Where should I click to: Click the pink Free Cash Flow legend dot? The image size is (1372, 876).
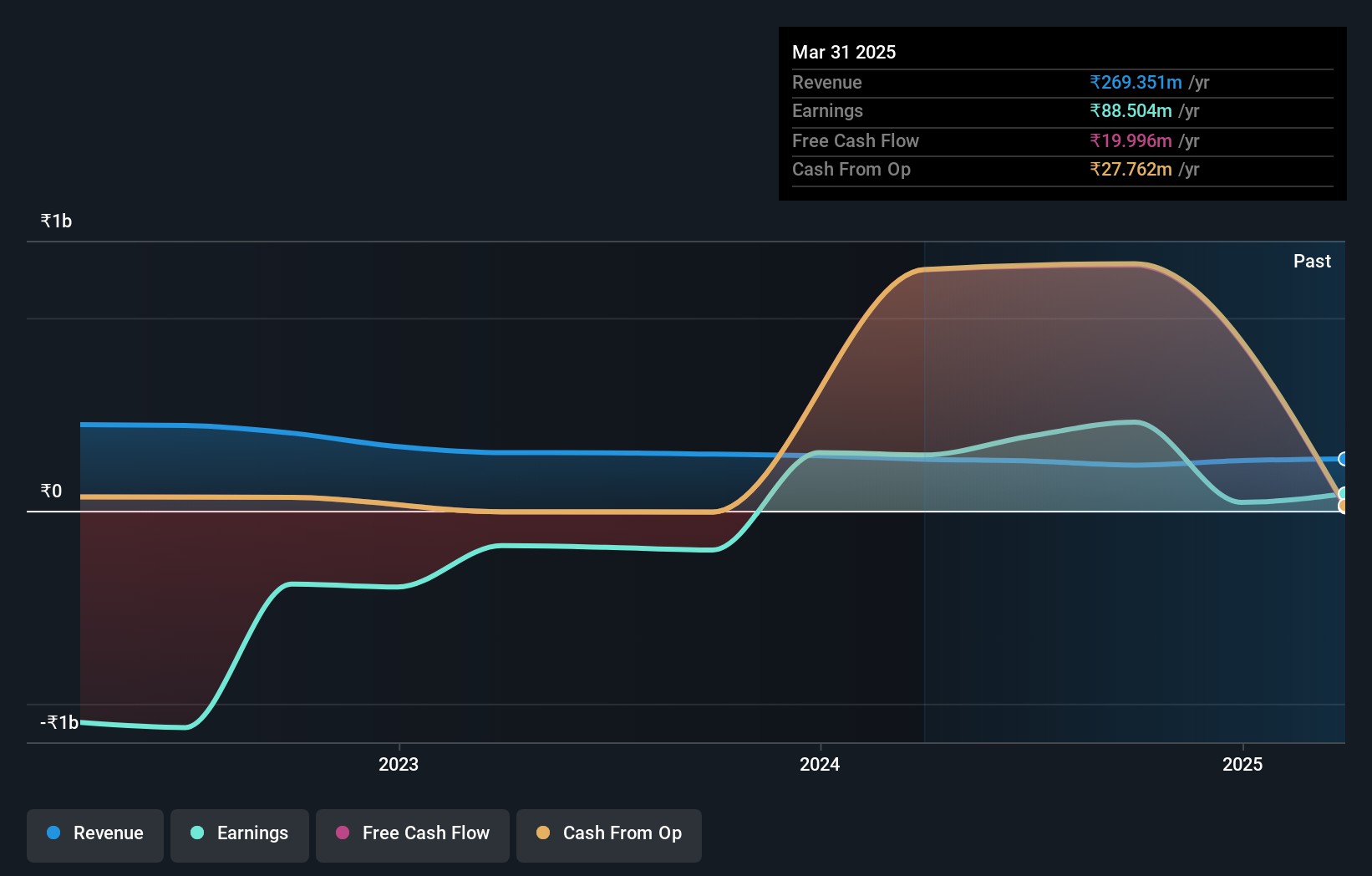pyautogui.click(x=343, y=833)
